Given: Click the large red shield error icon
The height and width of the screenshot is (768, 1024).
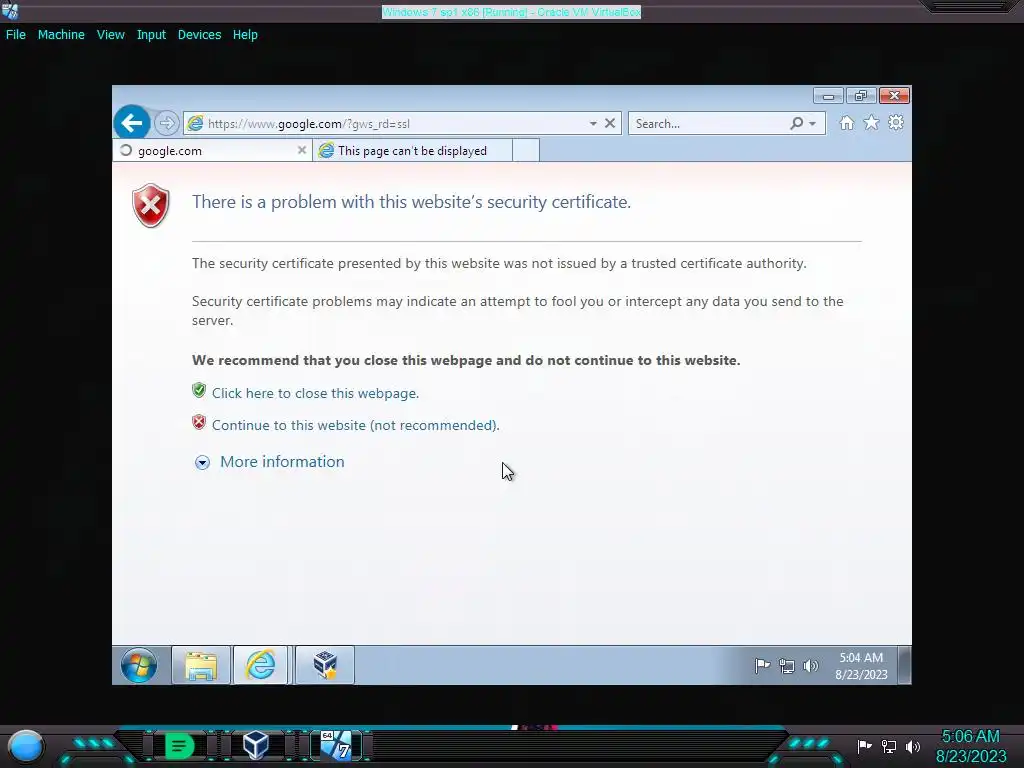Looking at the screenshot, I should tap(151, 205).
